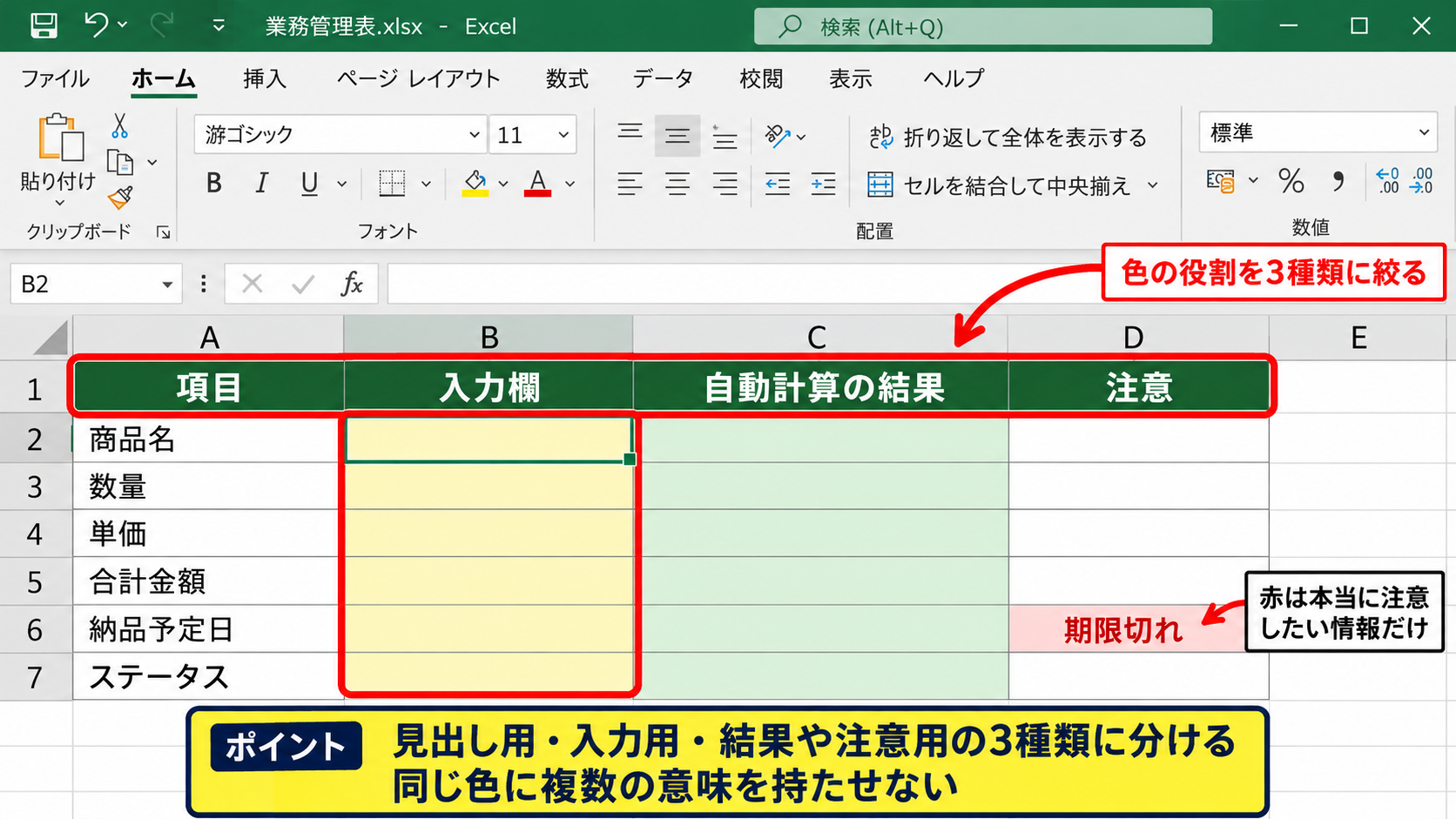Toggle center horizontal alignment
The width and height of the screenshot is (1456, 819).
(x=677, y=184)
